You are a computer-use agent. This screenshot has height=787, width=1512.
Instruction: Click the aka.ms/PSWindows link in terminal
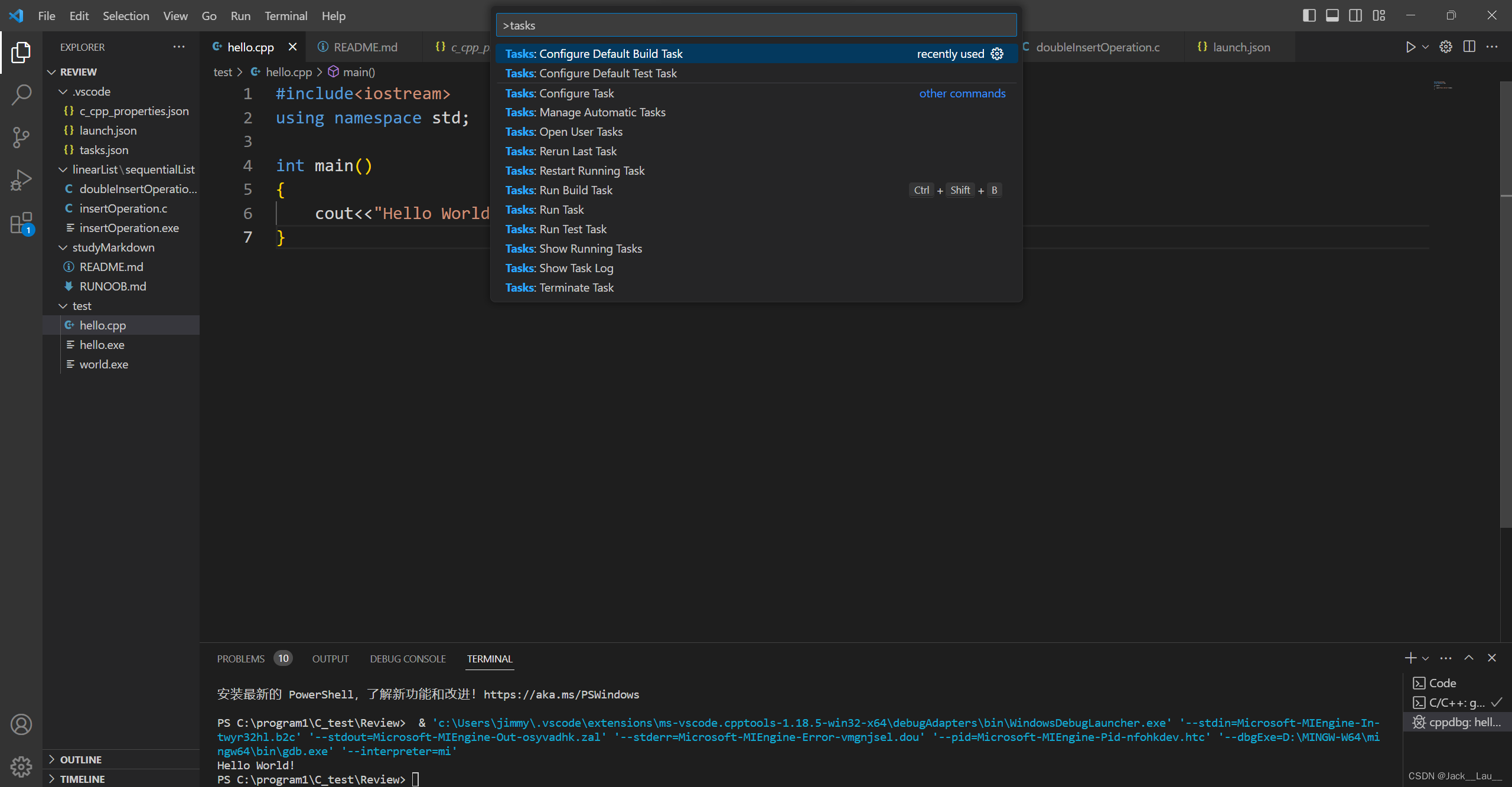point(561,694)
